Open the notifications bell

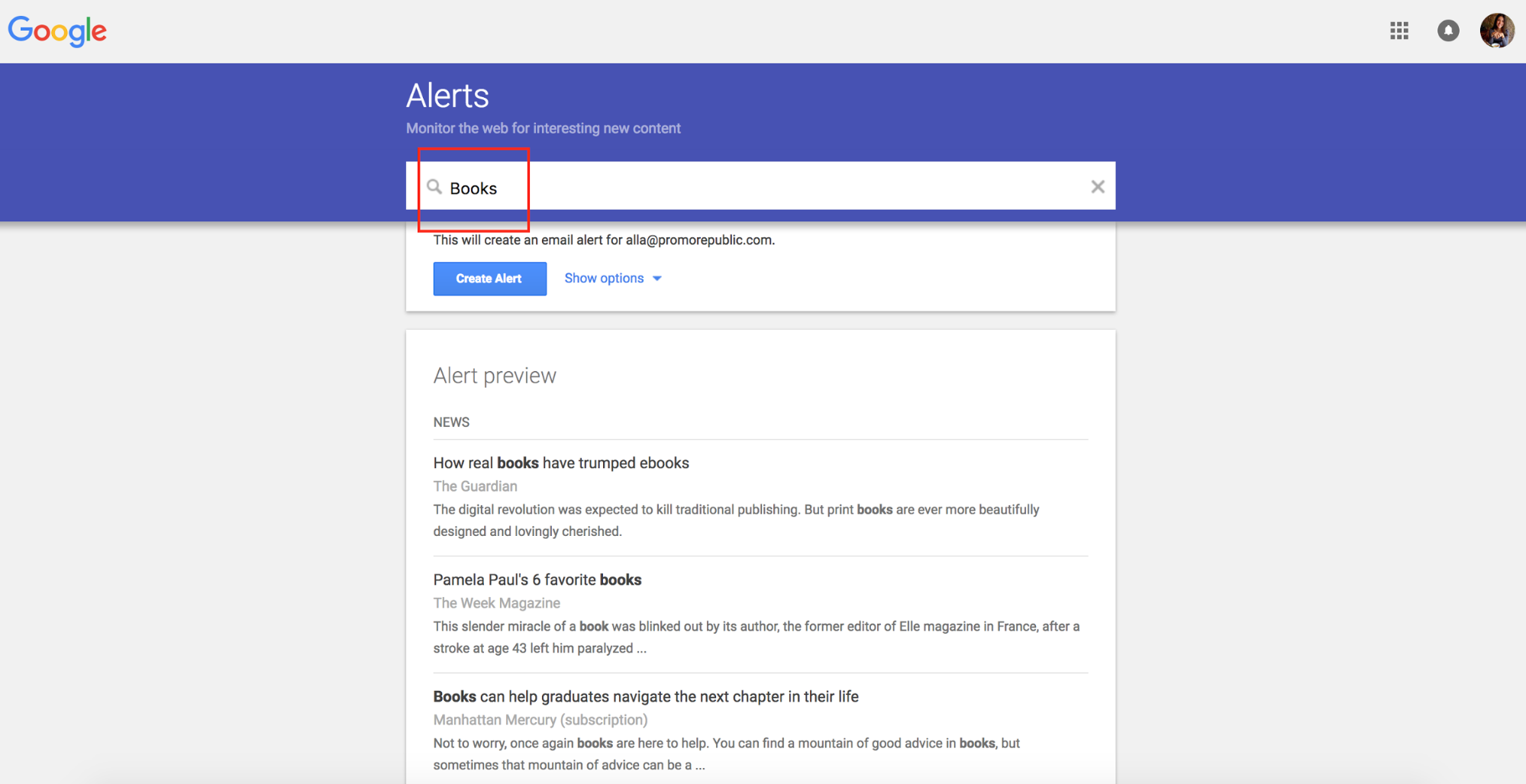click(x=1447, y=31)
